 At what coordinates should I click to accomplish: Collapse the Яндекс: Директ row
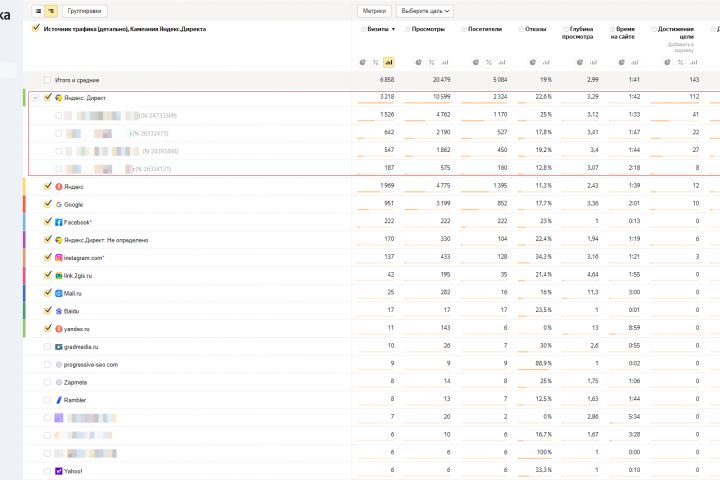tap(36, 97)
